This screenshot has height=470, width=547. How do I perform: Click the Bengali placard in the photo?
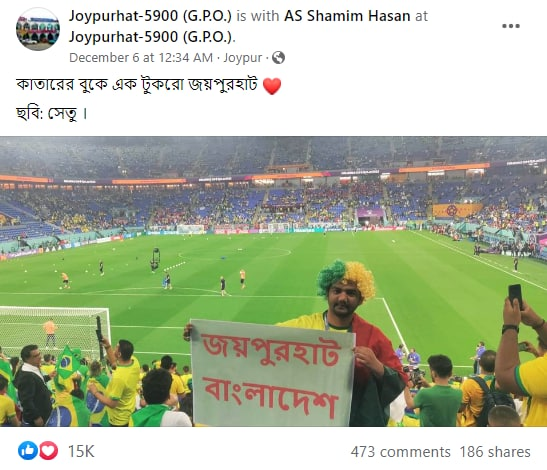pyautogui.click(x=272, y=373)
